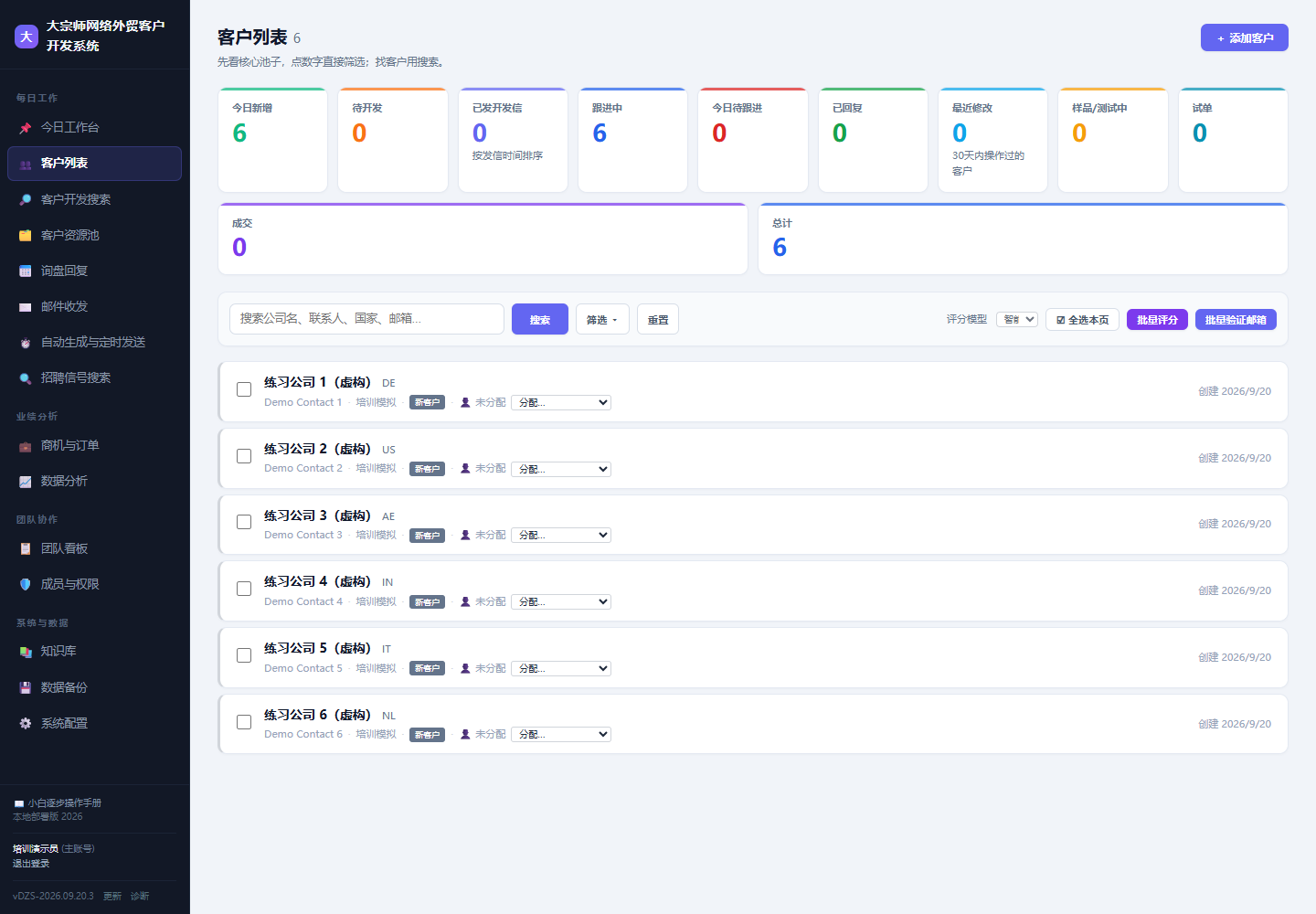Image resolution: width=1316 pixels, height=914 pixels.
Task: Select the checkbox for 练习公司 3
Action: [244, 522]
